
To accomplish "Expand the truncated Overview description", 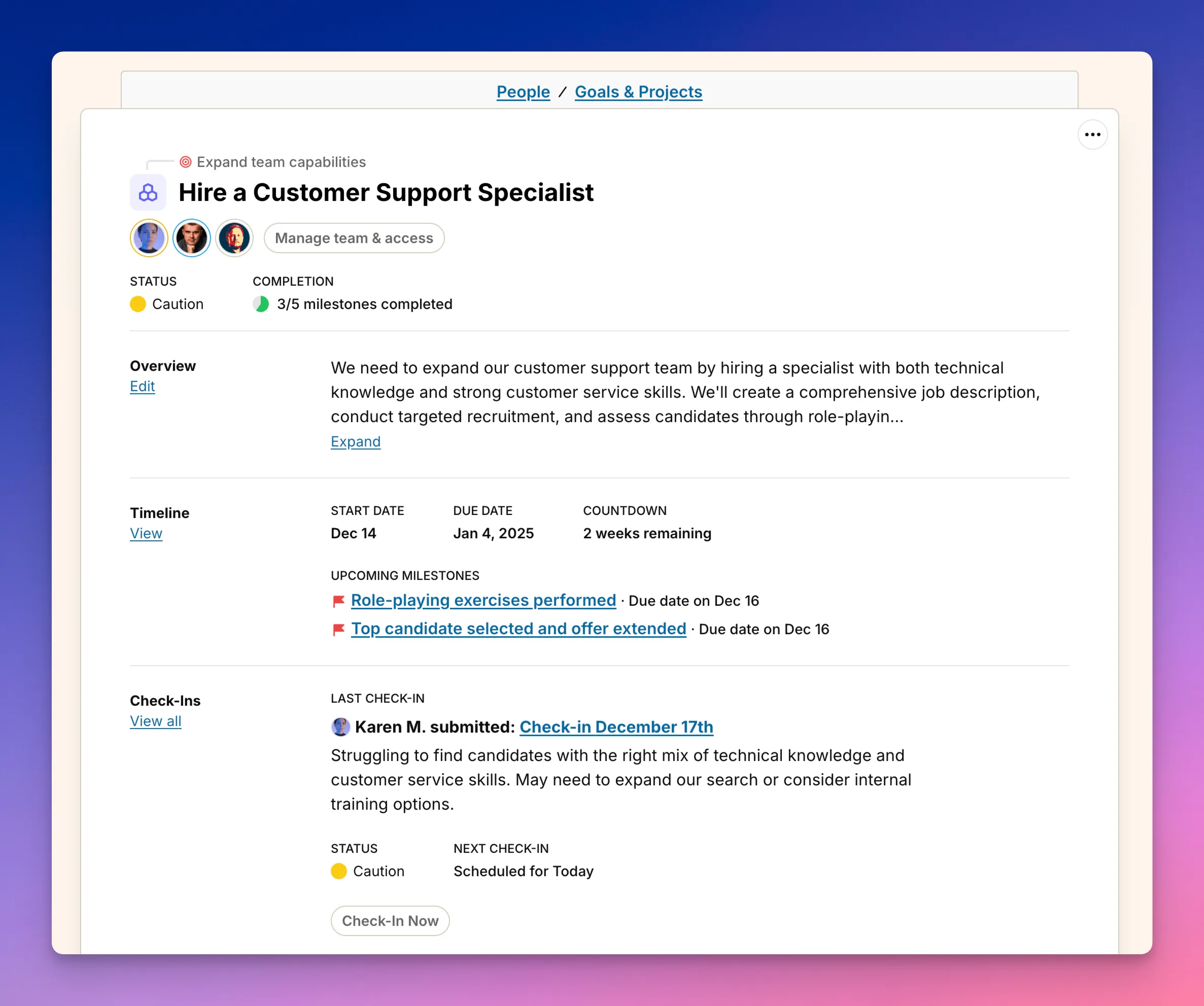I will pos(356,441).
